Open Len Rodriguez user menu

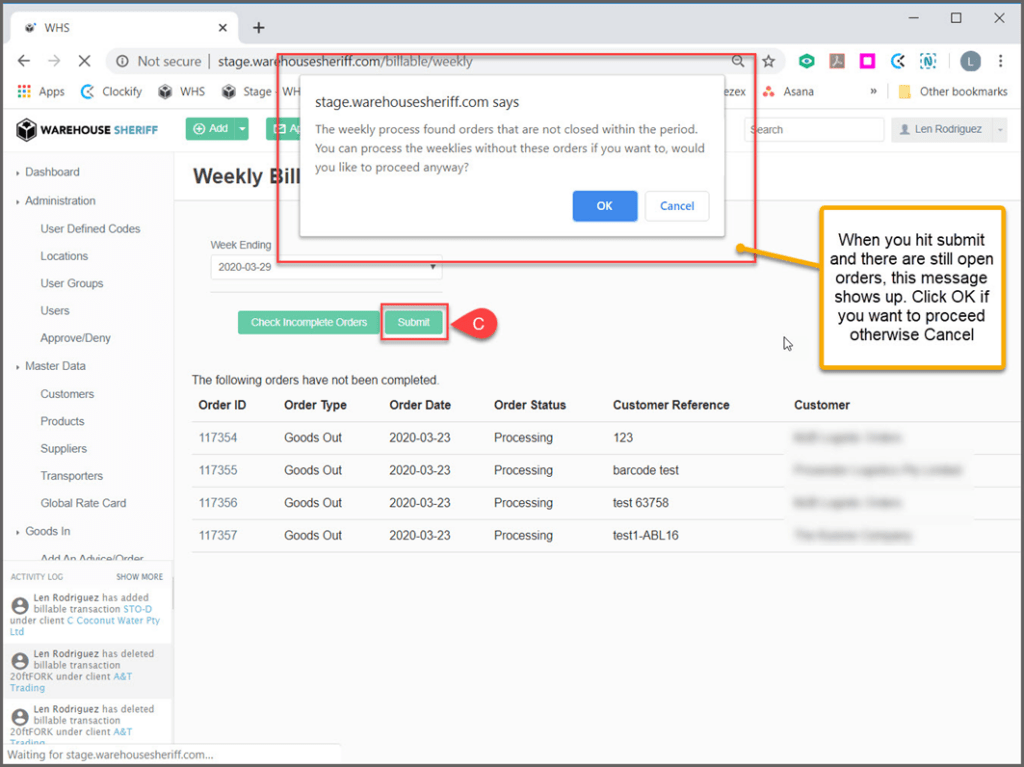coord(949,129)
